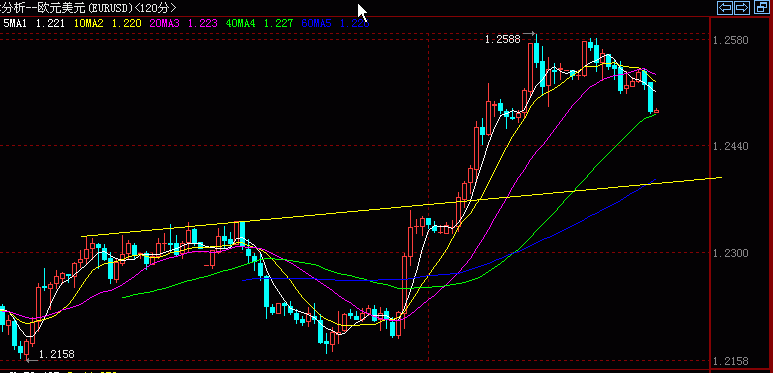The image size is (773, 373).
Task: Click the 1.2300 price axis label
Action: click(731, 253)
